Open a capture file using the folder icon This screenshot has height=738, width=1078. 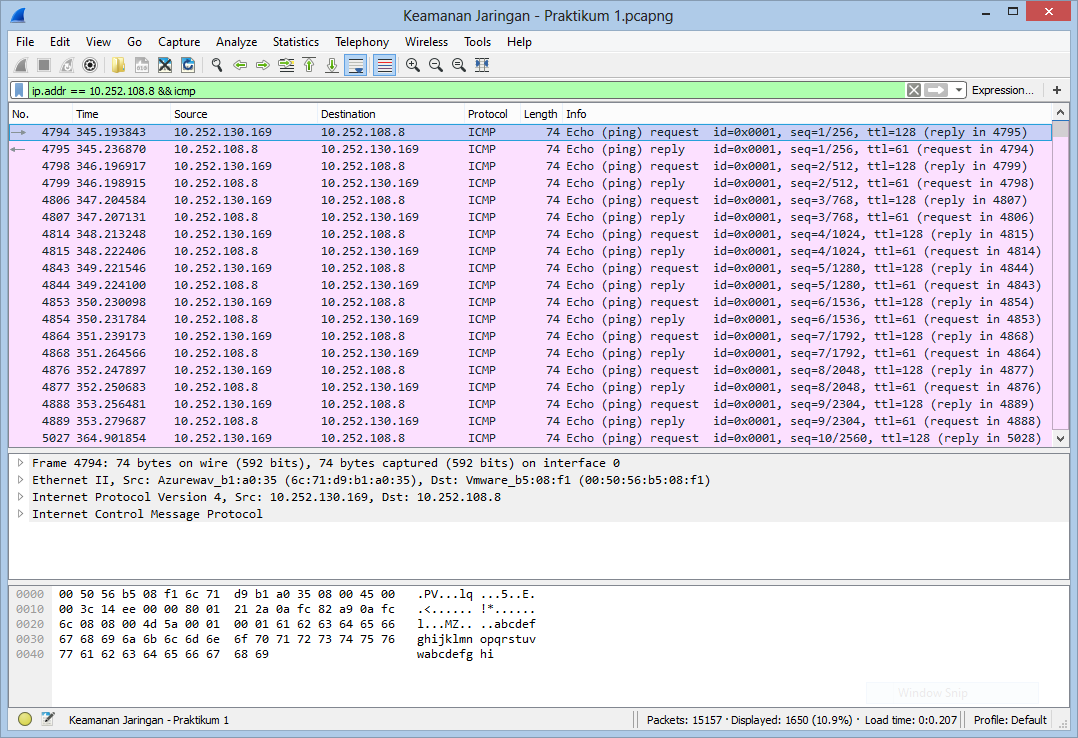point(118,65)
